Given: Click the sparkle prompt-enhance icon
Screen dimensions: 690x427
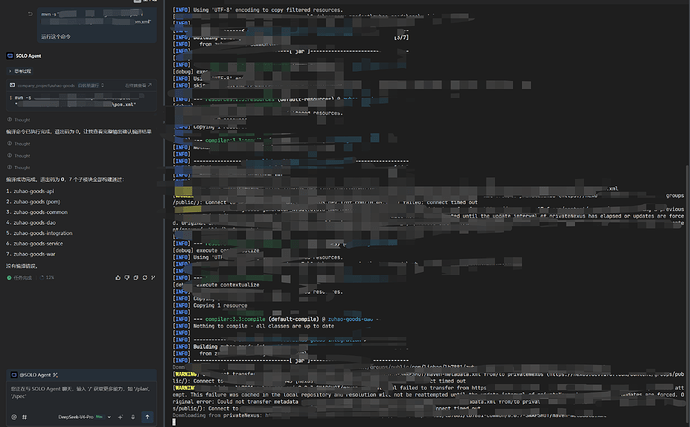Looking at the screenshot, I should 120,417.
